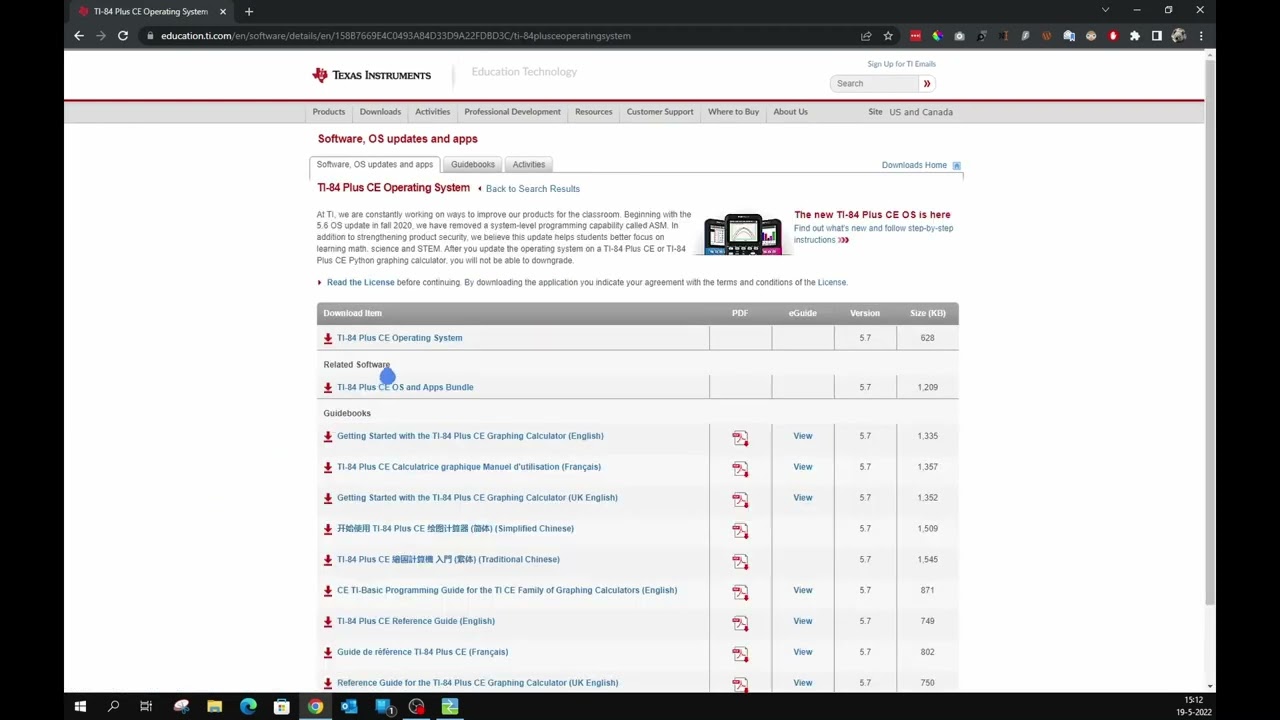Screen dimensions: 1280x720
Task: Click the Chrome profile avatar
Action: tap(1179, 36)
